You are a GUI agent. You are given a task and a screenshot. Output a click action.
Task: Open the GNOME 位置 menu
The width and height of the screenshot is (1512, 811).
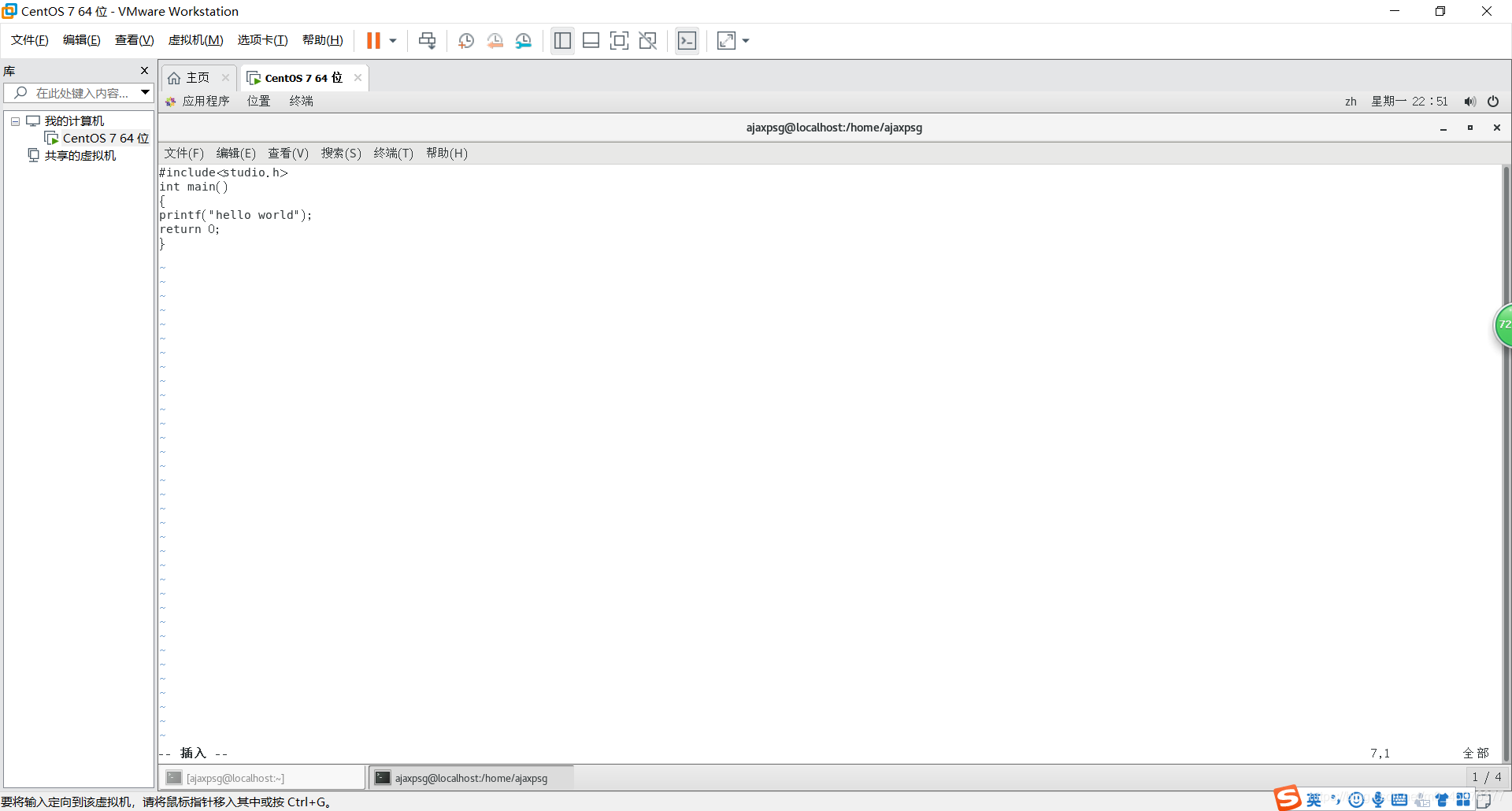click(259, 102)
